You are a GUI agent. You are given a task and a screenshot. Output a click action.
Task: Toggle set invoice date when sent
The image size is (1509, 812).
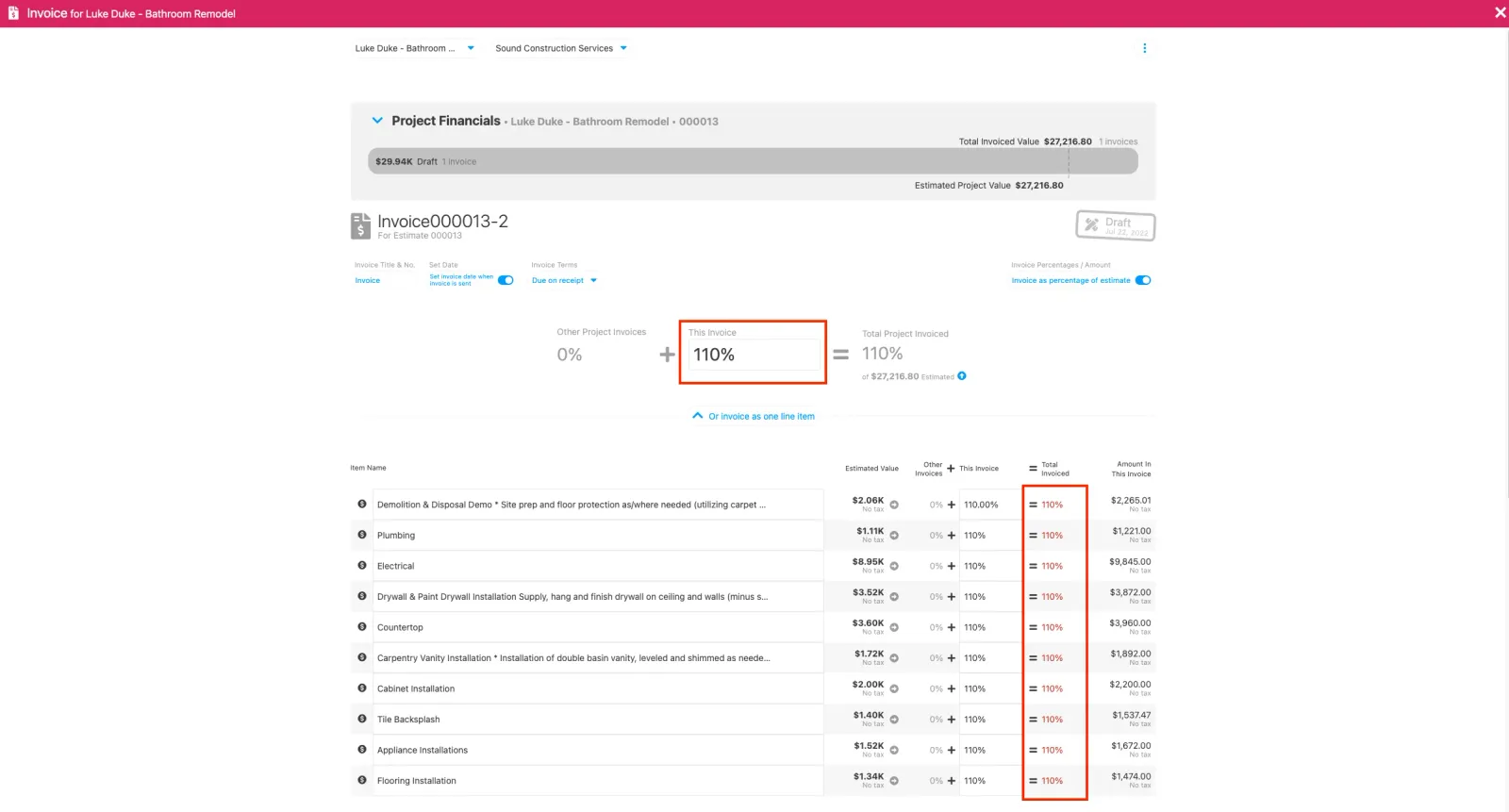point(506,280)
